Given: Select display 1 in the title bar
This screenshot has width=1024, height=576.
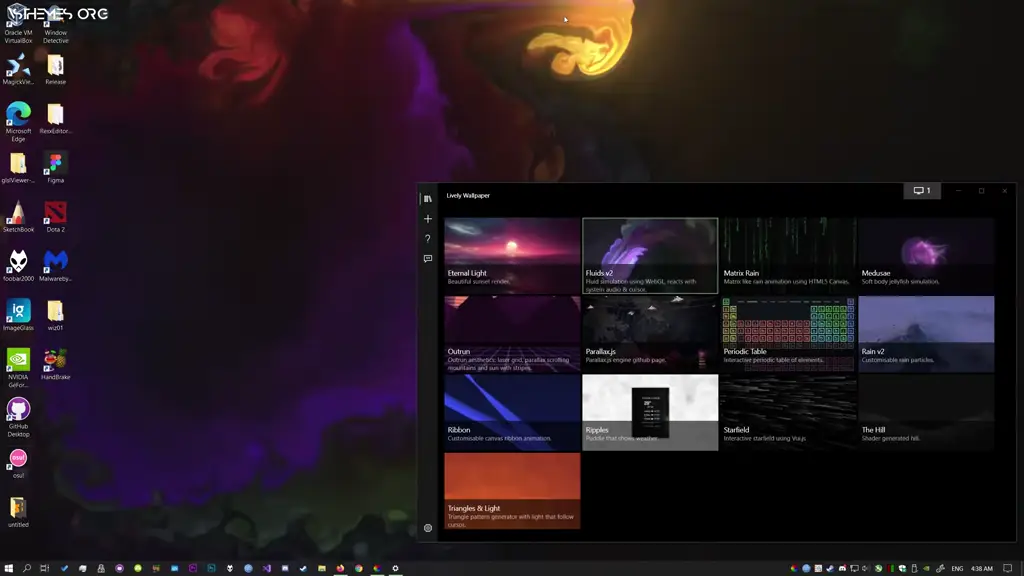Looking at the screenshot, I should pos(920,190).
